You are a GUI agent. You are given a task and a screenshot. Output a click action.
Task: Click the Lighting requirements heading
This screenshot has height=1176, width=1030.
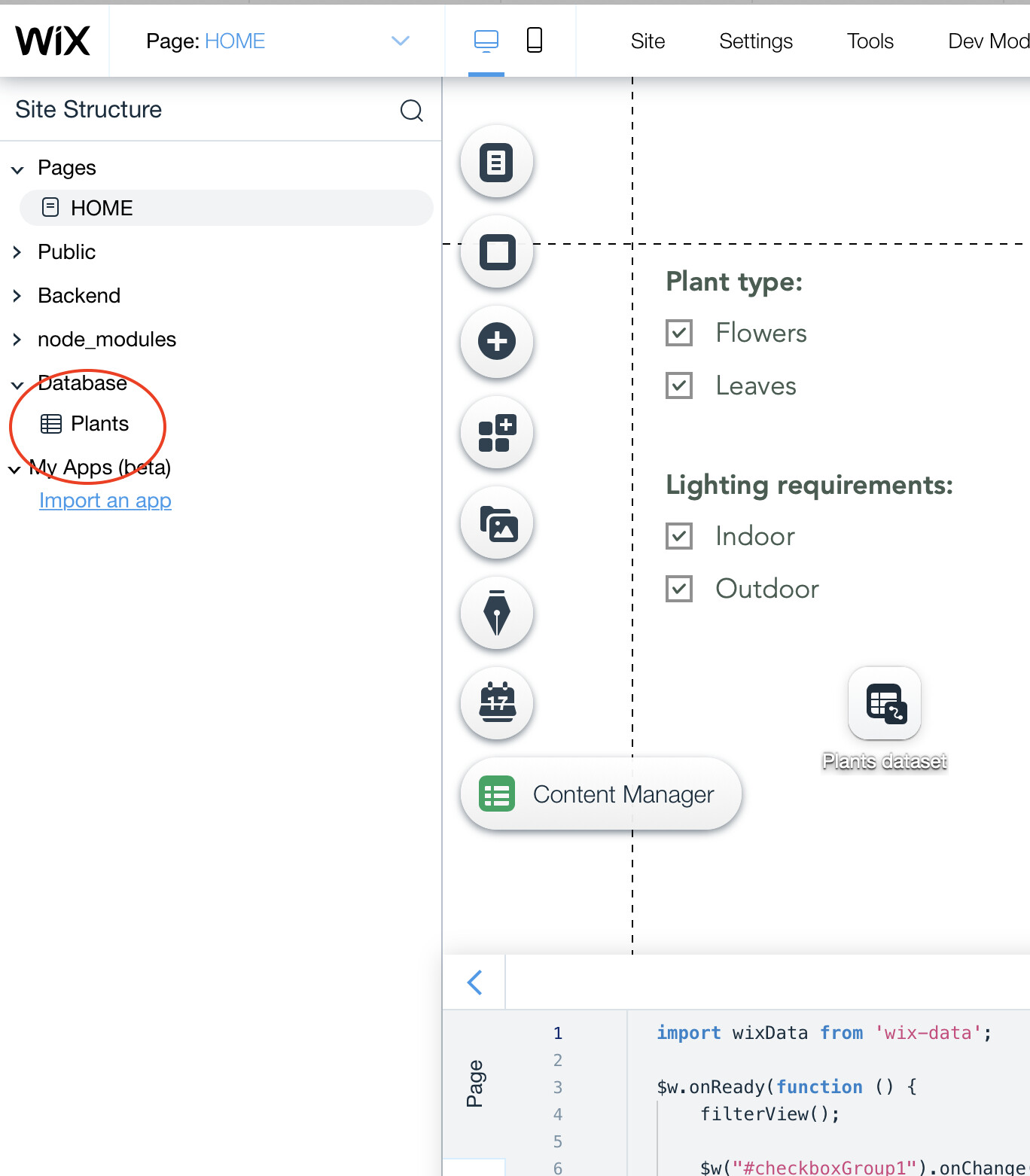(809, 486)
